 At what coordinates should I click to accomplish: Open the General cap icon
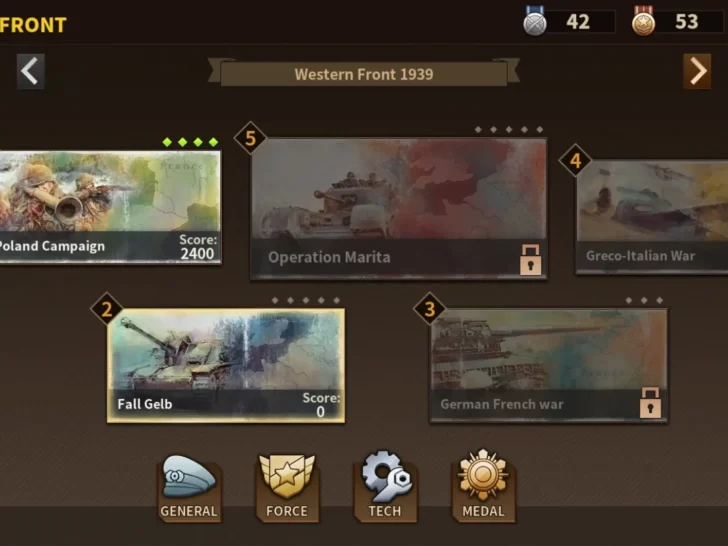189,488
